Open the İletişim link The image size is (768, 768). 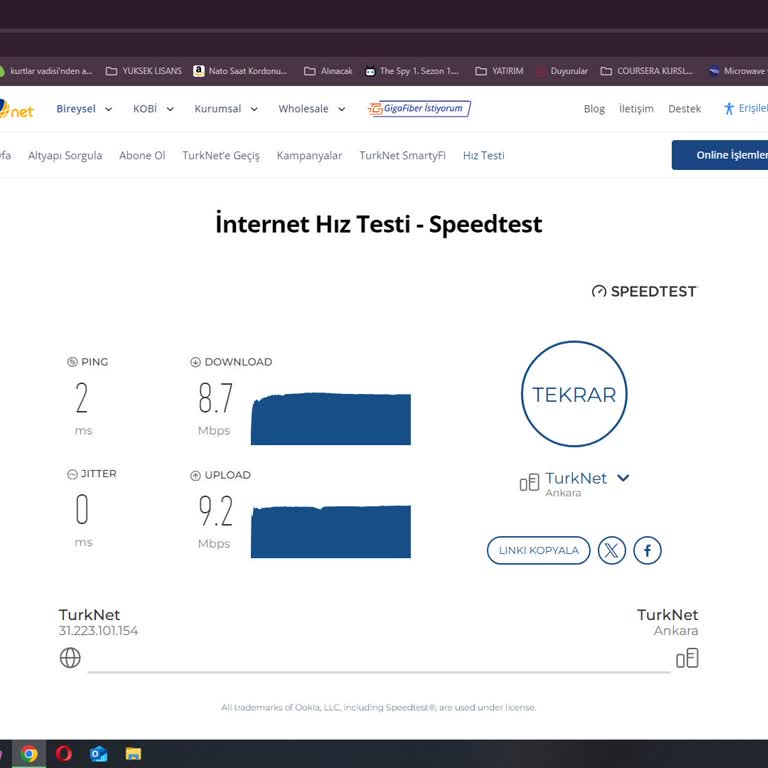[636, 109]
